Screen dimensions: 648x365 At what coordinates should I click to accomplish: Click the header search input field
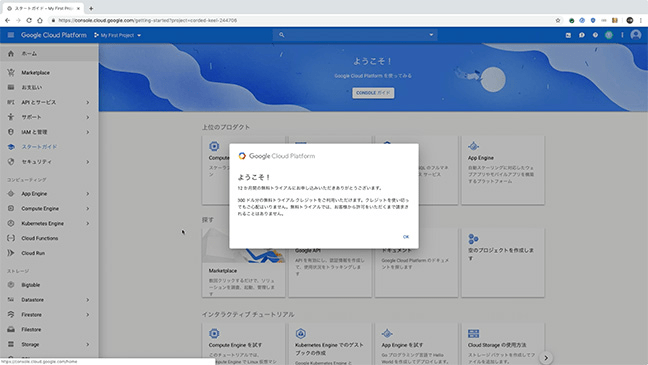point(355,35)
